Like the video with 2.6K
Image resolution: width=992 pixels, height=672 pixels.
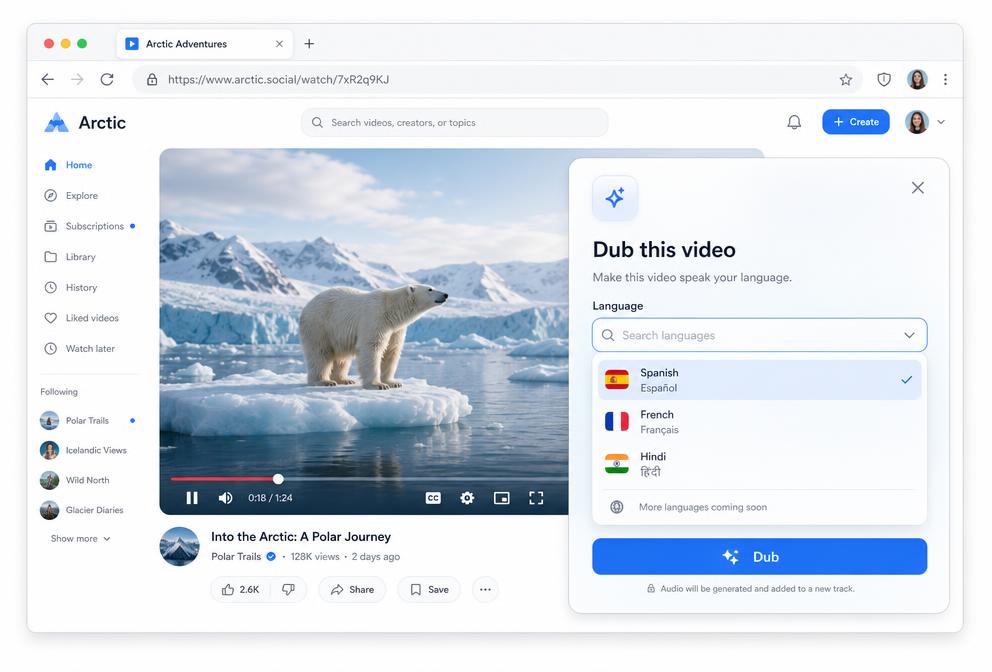click(240, 589)
